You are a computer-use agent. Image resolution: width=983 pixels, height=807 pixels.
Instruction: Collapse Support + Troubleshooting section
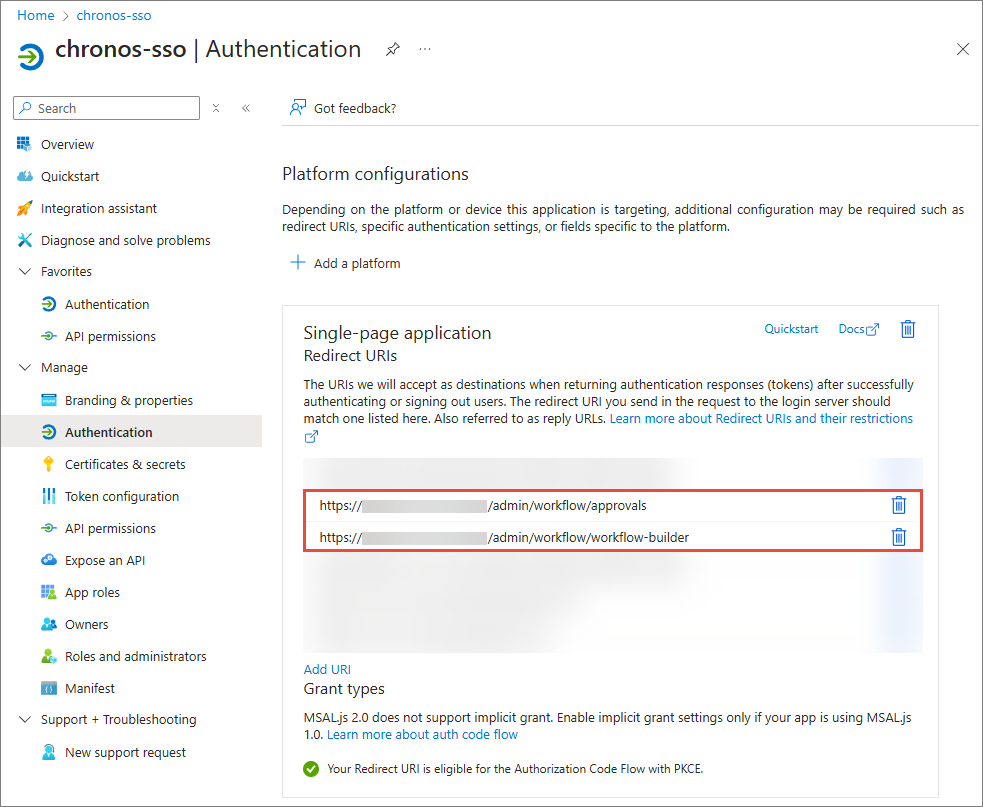coord(25,720)
